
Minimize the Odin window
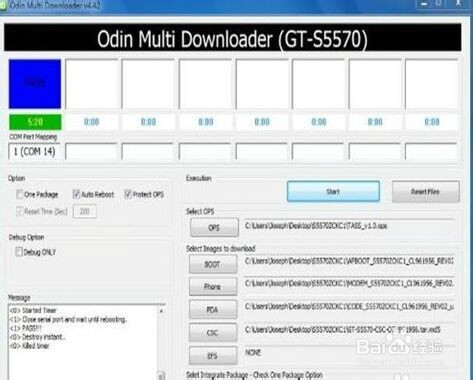424,4
